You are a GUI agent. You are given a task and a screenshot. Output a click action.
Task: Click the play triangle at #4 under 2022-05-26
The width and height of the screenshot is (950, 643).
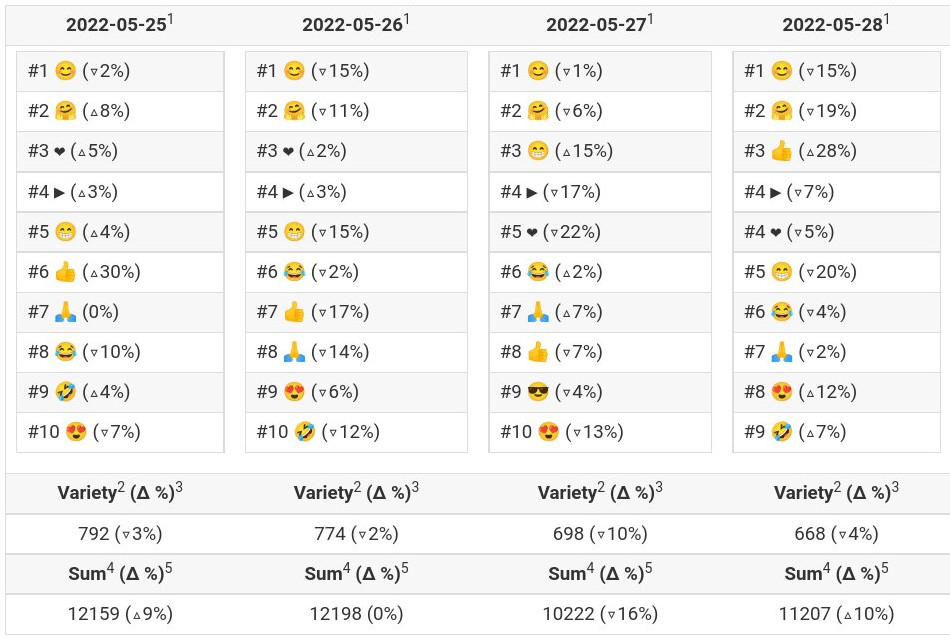[288, 193]
